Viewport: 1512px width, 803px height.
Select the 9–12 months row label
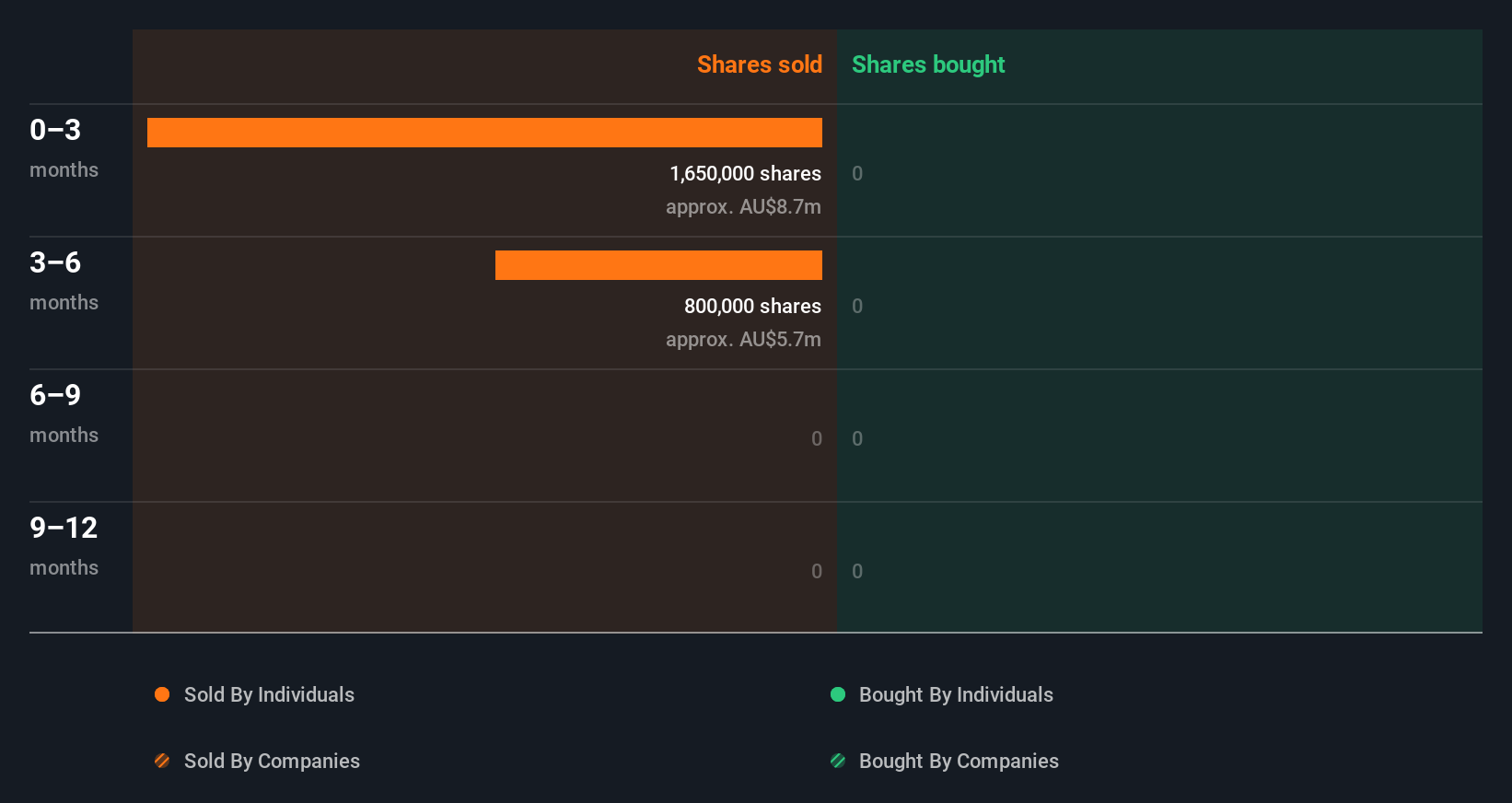click(64, 546)
